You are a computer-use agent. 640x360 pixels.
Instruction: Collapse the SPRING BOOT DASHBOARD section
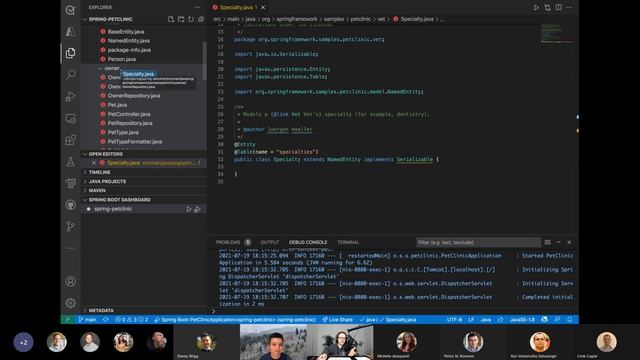point(117,200)
